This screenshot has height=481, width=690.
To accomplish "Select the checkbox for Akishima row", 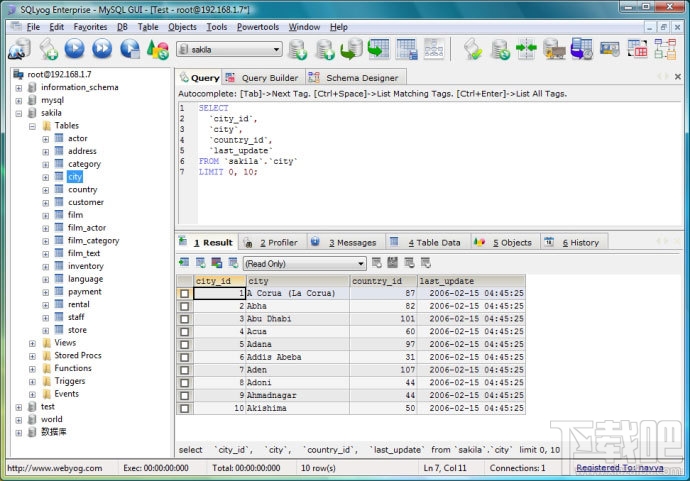I will [184, 409].
